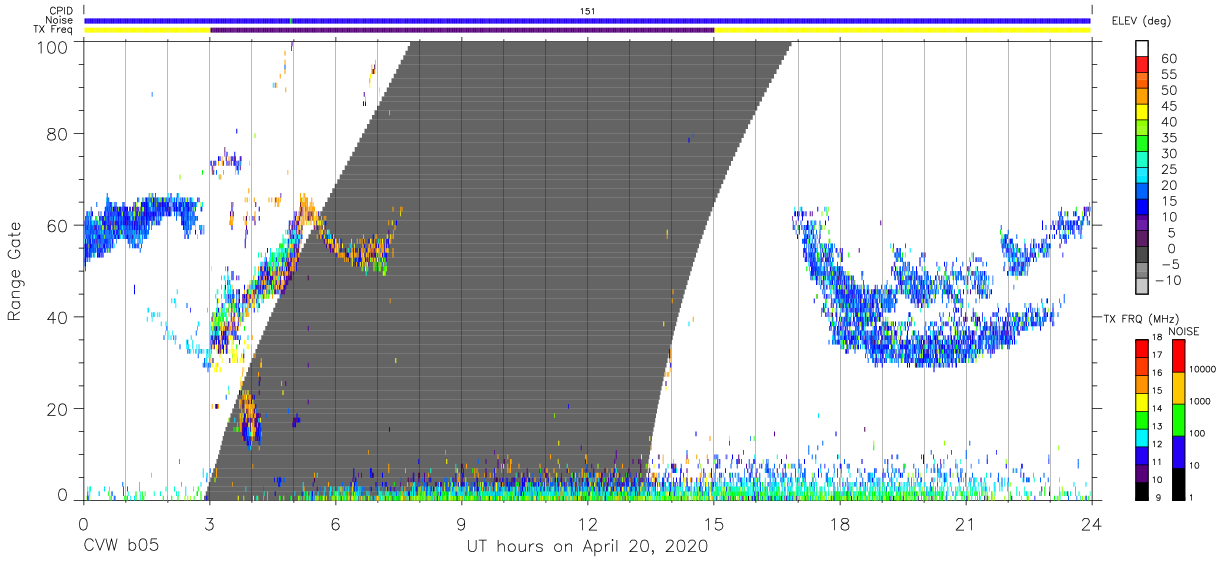Click the '18' tick on UT hours axis
The image size is (1228, 567).
click(x=839, y=523)
